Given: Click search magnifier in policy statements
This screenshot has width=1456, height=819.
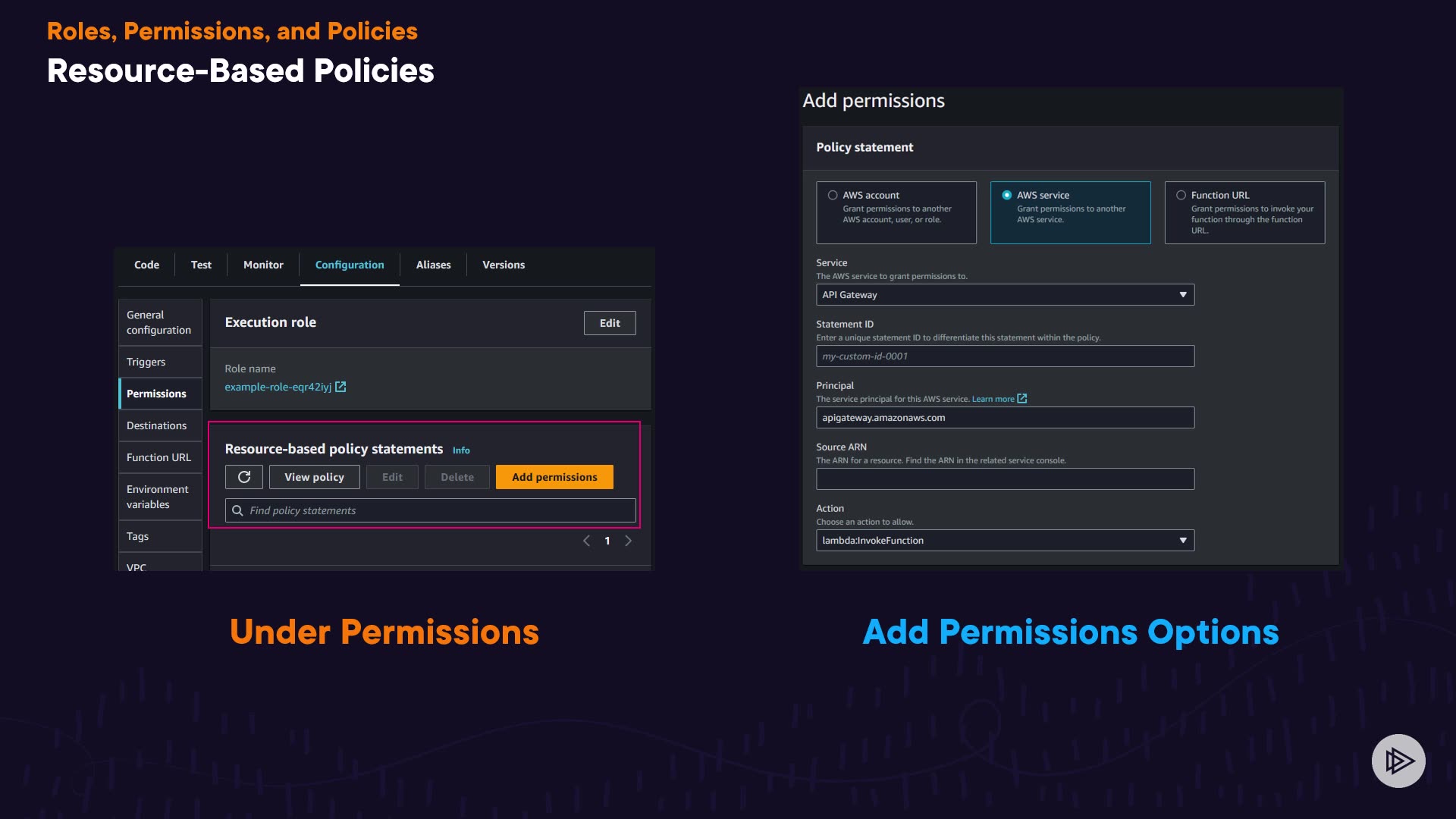Looking at the screenshot, I should click(x=237, y=510).
